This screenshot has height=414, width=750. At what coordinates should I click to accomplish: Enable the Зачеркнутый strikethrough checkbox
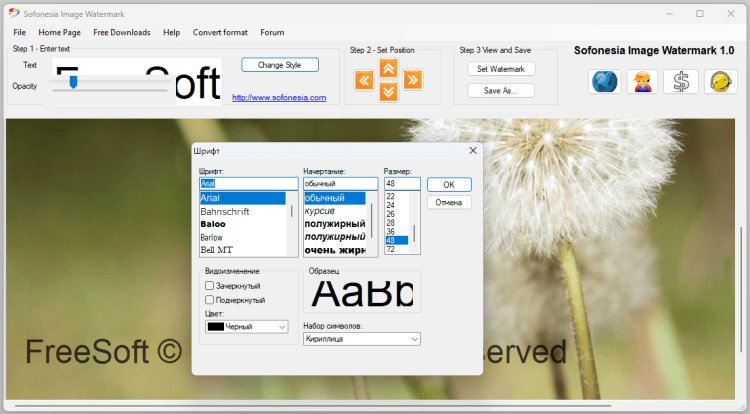pyautogui.click(x=210, y=285)
